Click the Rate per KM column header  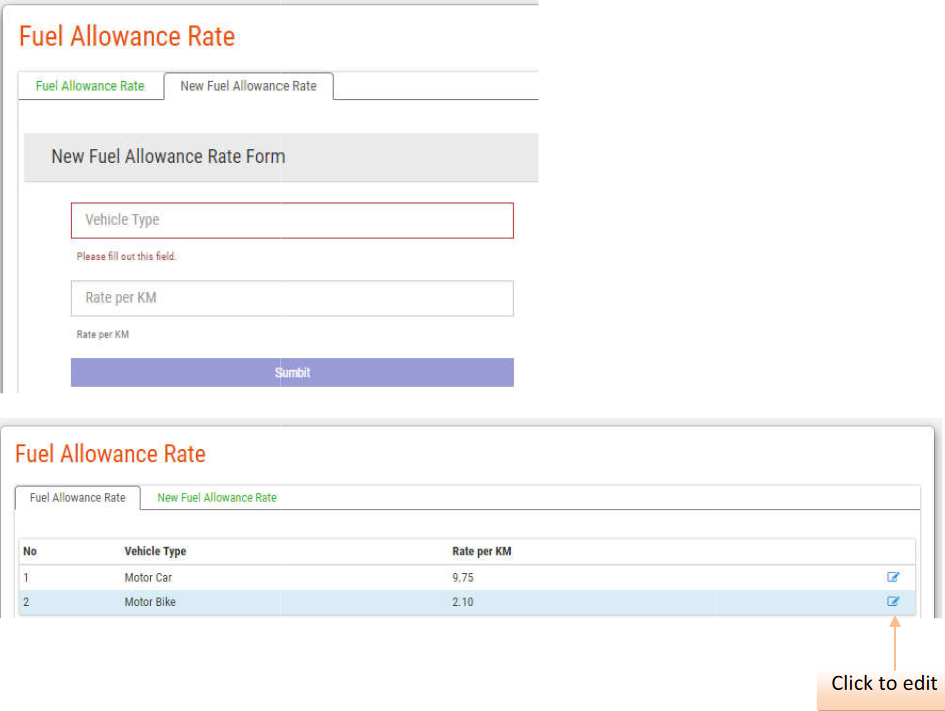482,551
